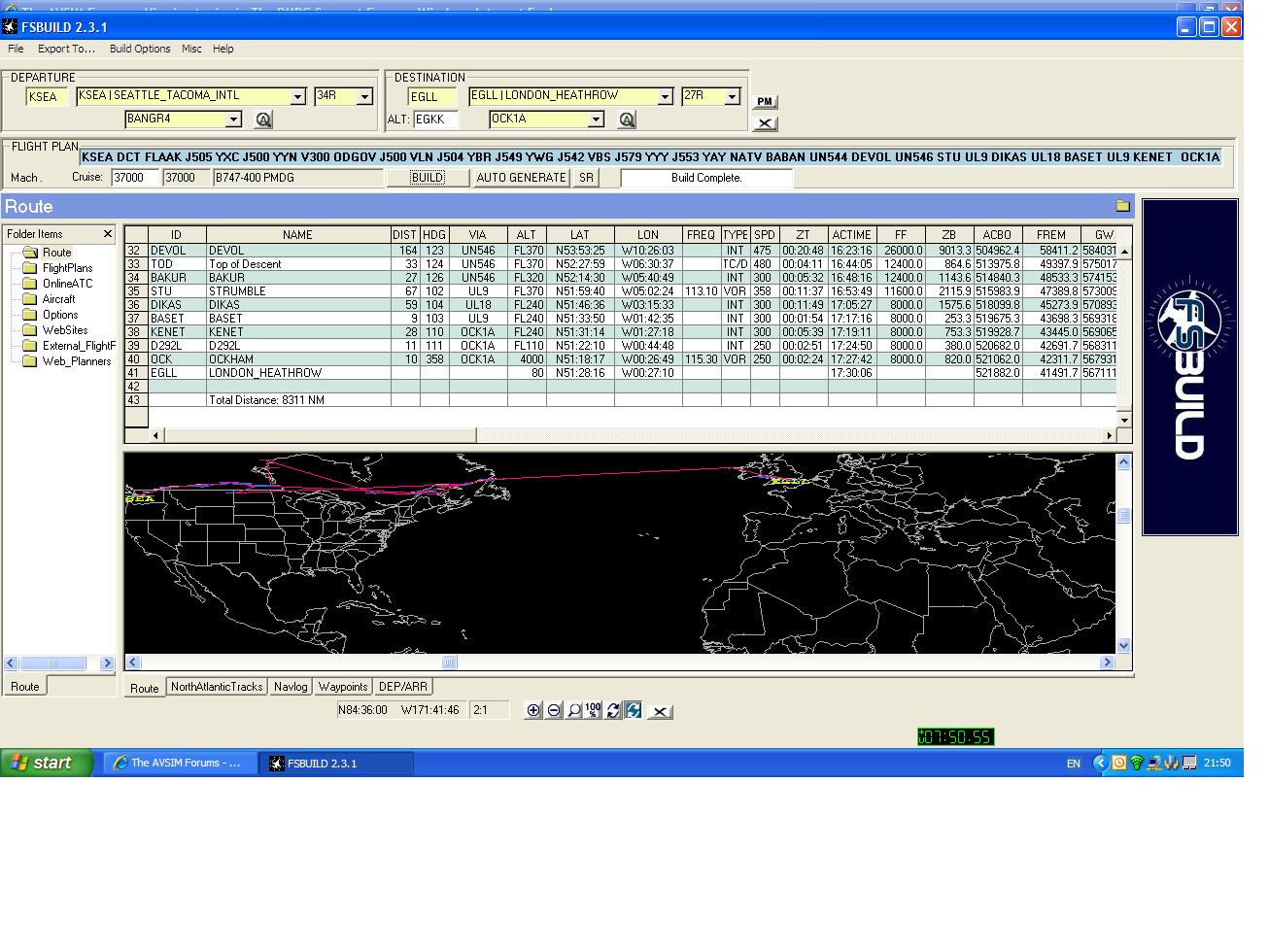Image resolution: width=1269 pixels, height=952 pixels.
Task: Switch to the NorthAtlanticTracks tab
Action: point(217,687)
